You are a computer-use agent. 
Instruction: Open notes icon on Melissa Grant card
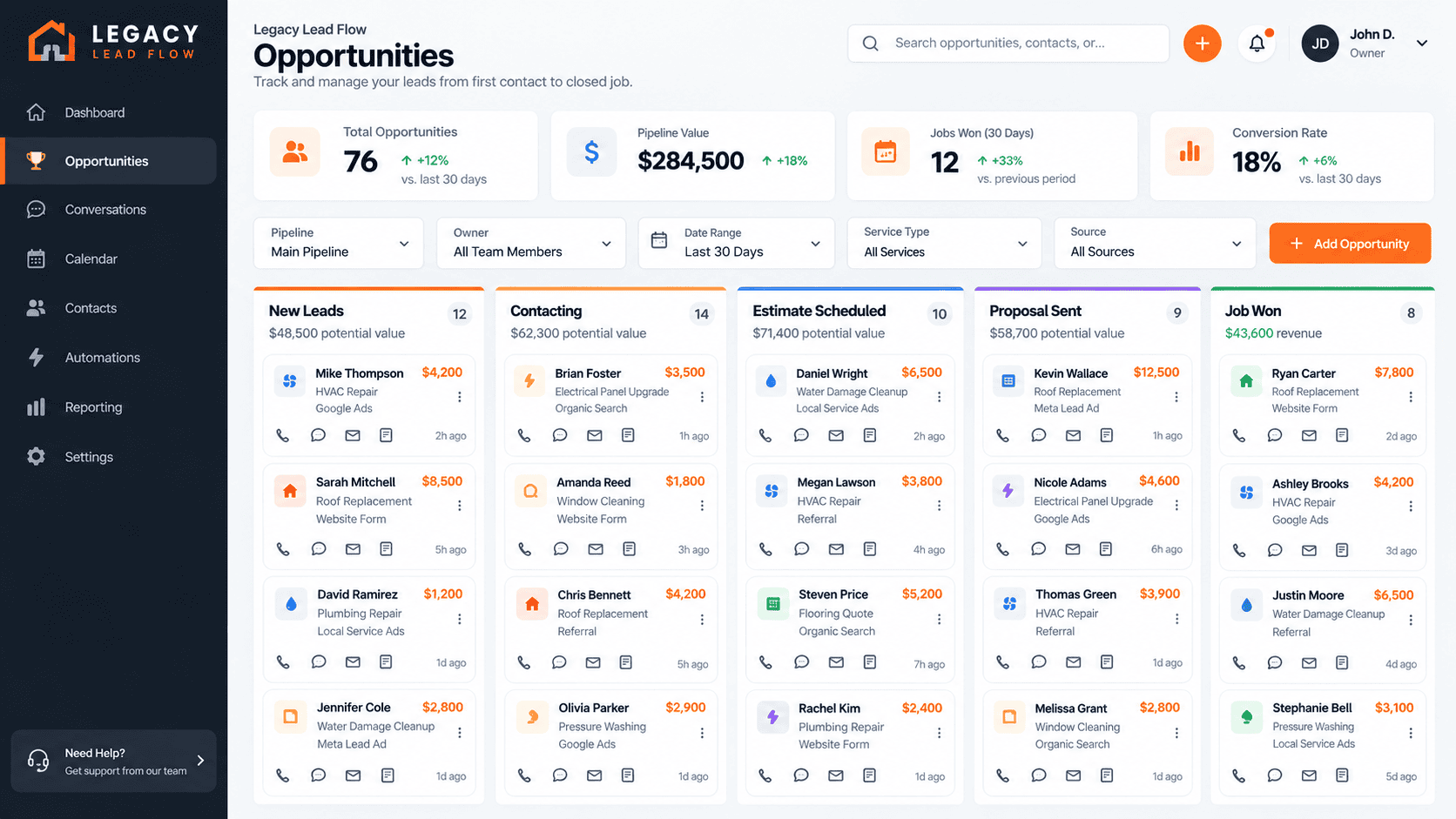coord(1107,775)
